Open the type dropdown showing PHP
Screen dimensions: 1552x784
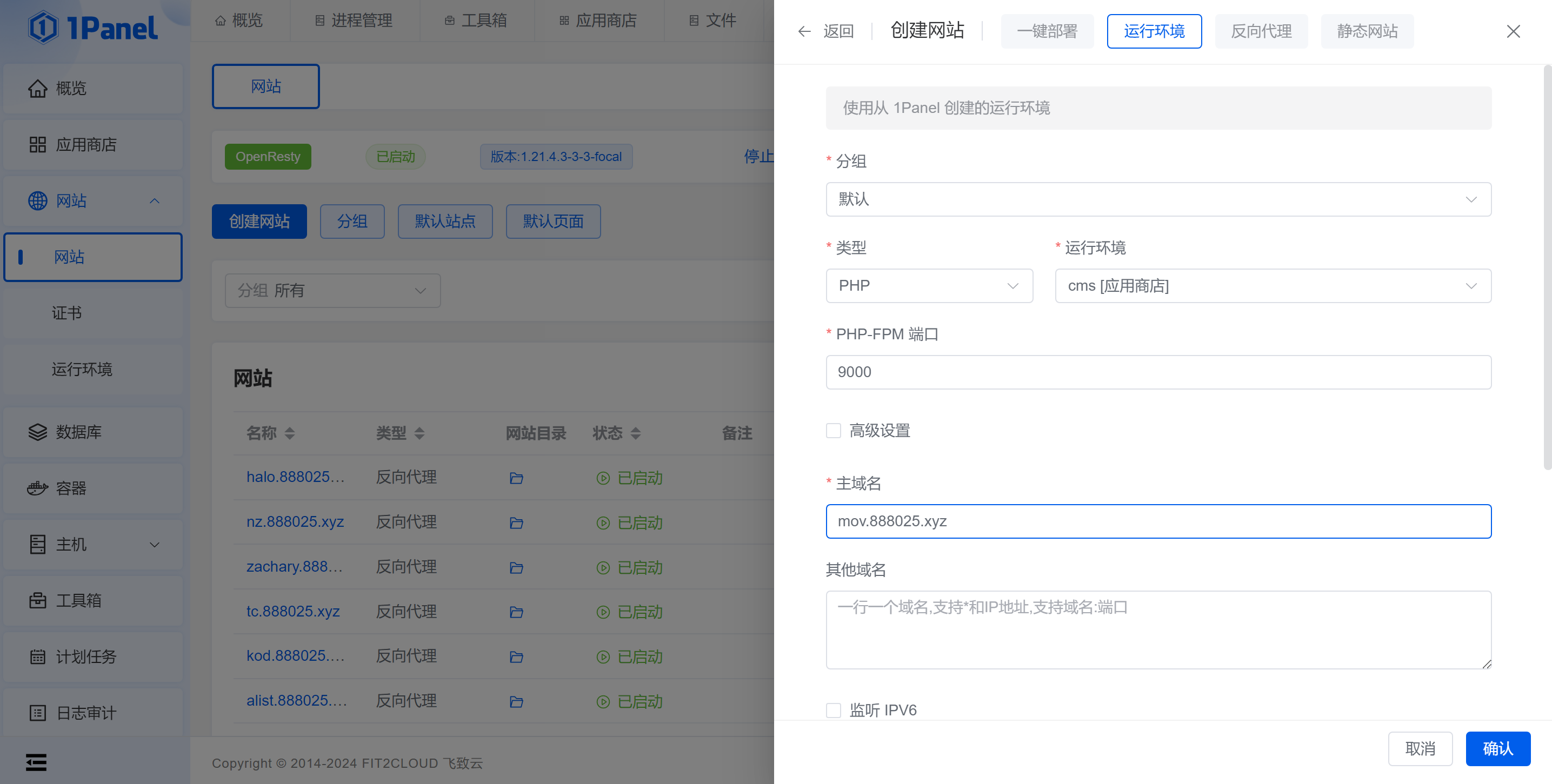click(x=928, y=285)
